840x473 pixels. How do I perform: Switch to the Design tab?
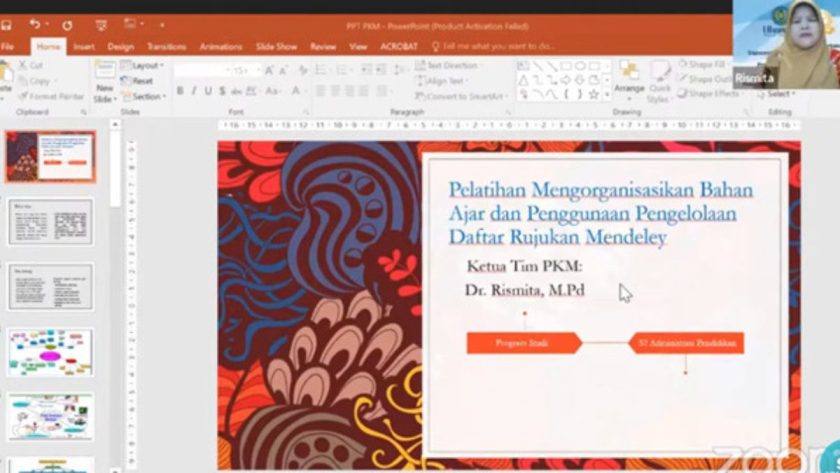pos(121,46)
